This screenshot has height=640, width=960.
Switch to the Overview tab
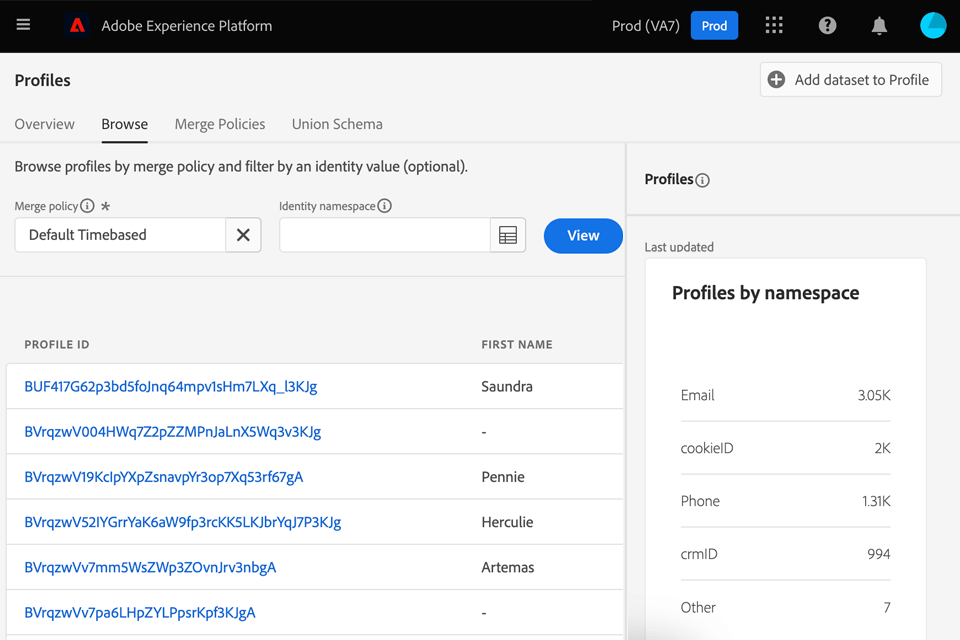[44, 124]
